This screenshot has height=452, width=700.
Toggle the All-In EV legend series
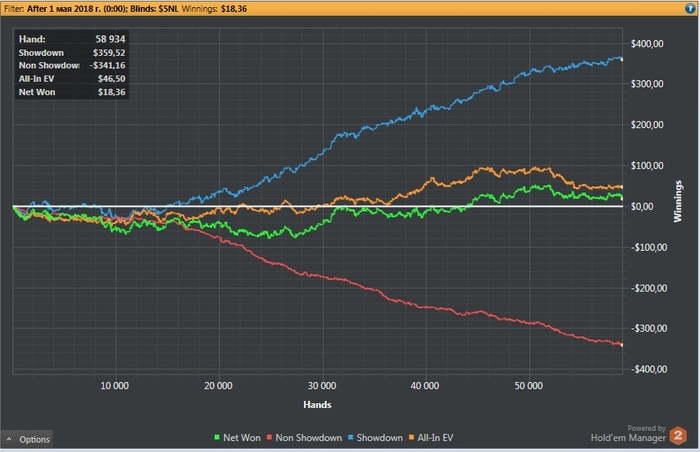(x=431, y=438)
